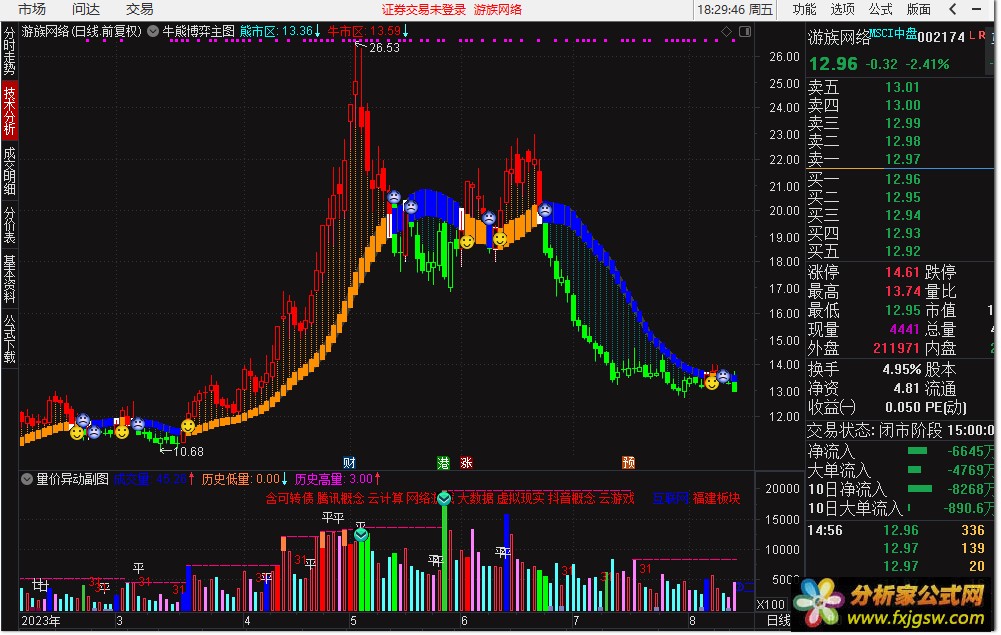
Task: Click the diamond icon above chart
Action: click(726, 31)
